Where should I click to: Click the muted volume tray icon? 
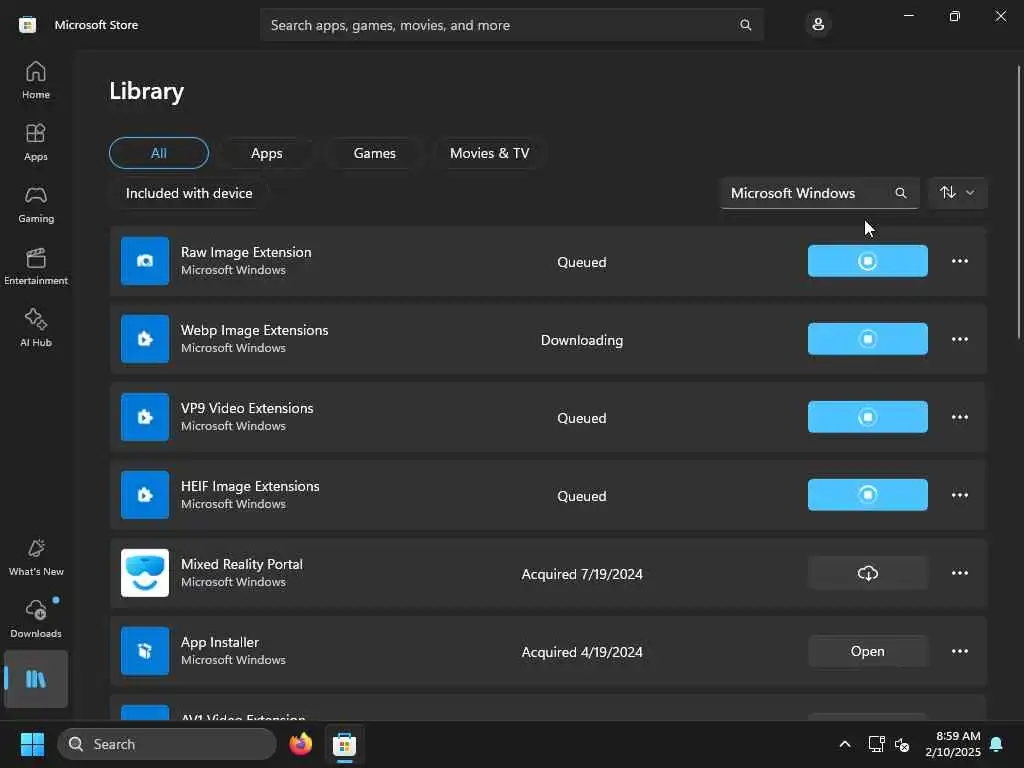(x=902, y=744)
